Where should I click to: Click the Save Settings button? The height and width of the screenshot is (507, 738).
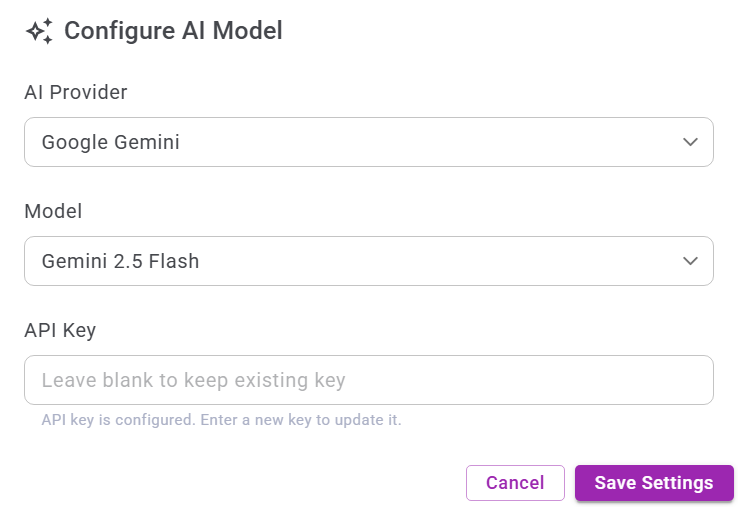click(x=654, y=483)
